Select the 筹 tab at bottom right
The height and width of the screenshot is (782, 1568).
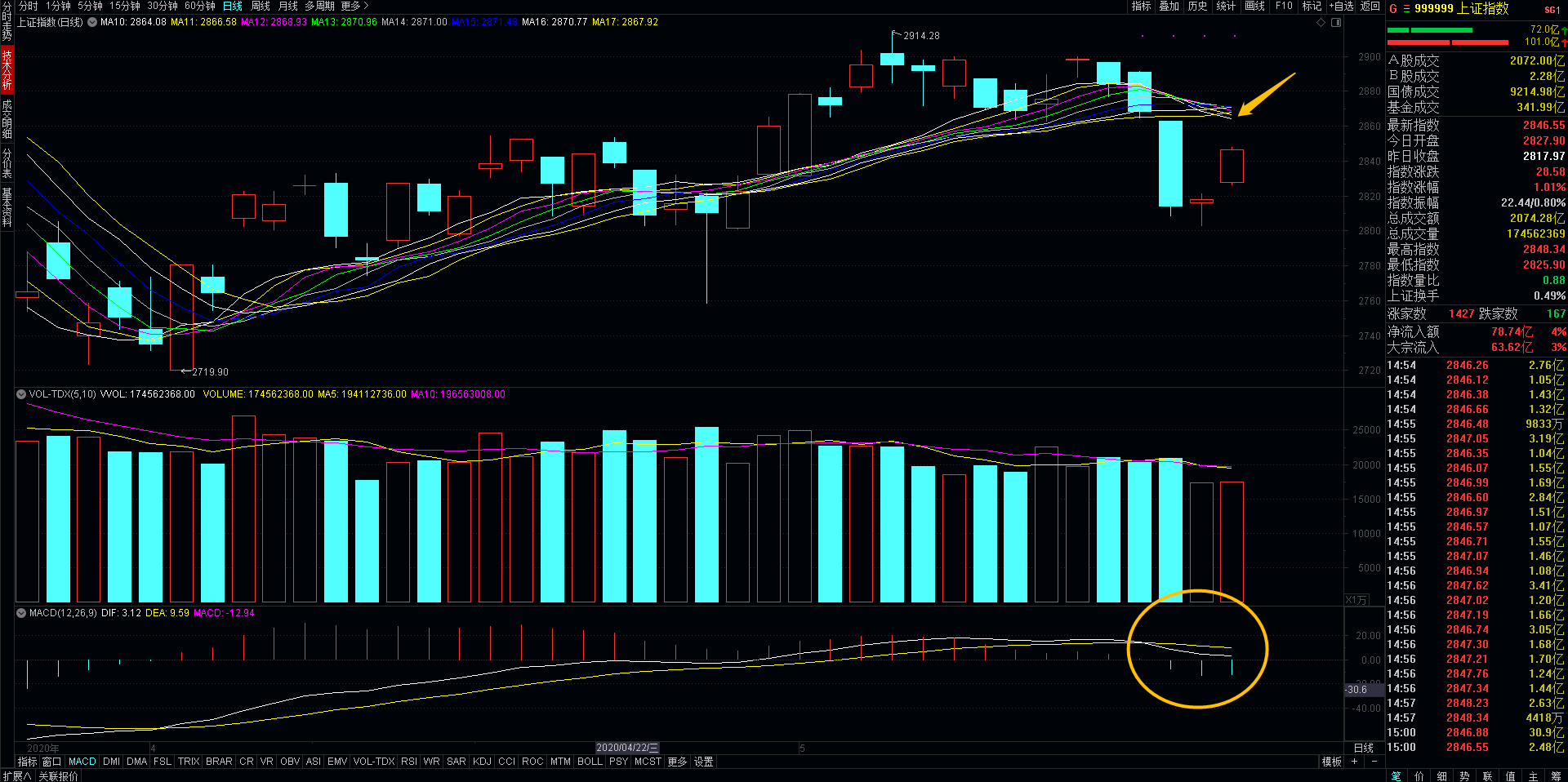click(1556, 776)
